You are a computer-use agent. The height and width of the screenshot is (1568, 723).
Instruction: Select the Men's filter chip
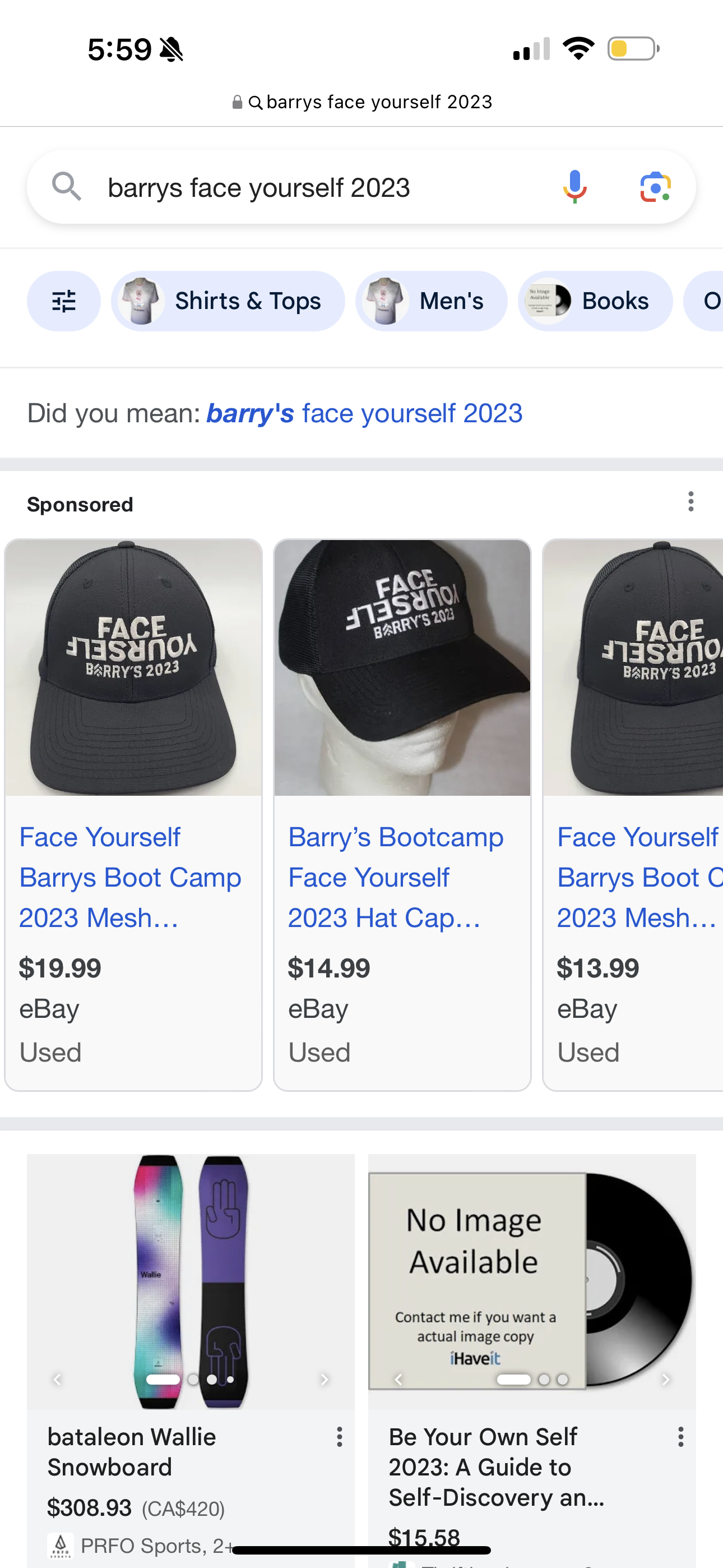[x=432, y=301]
